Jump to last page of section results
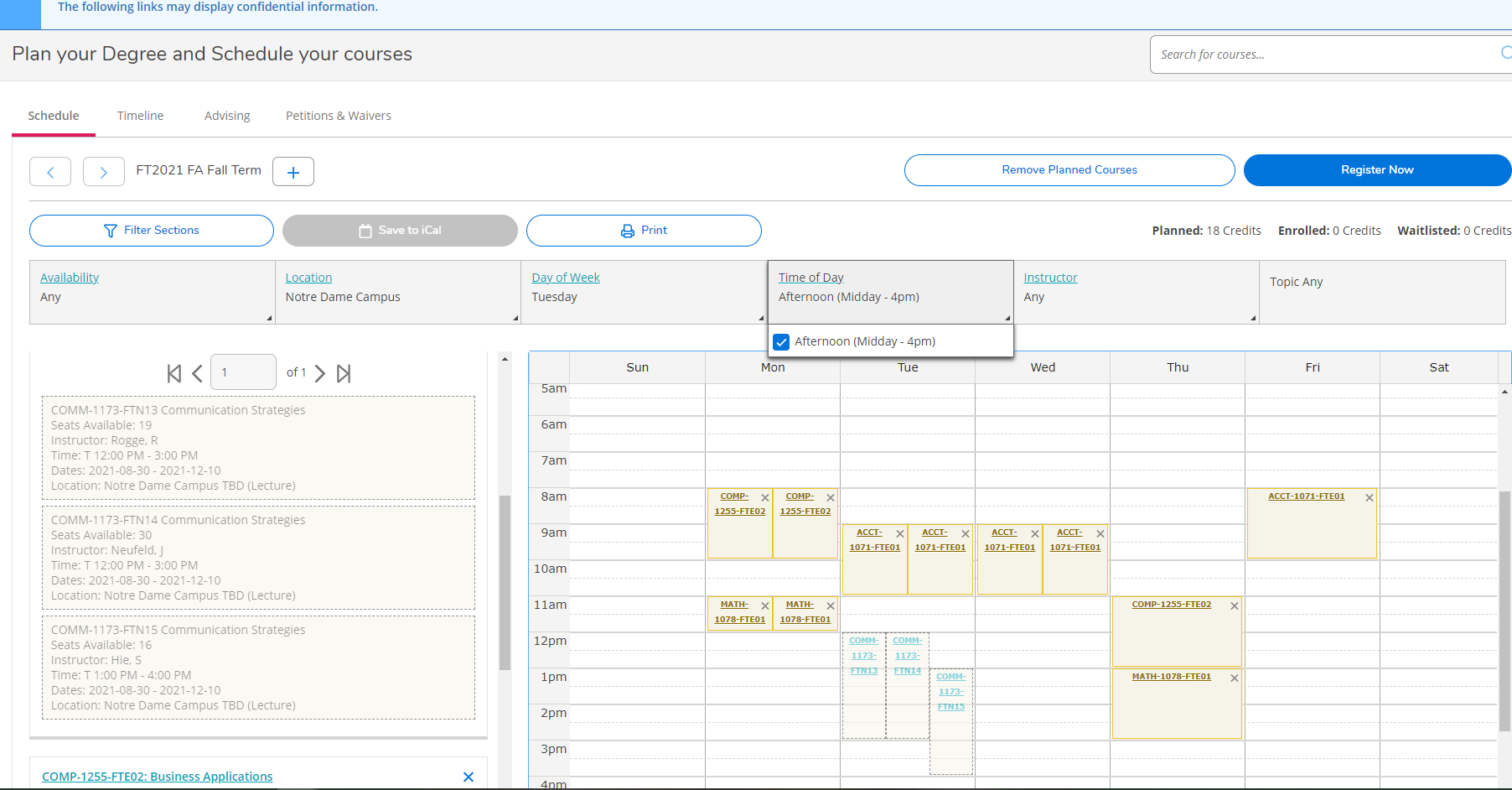This screenshot has height=790, width=1512. click(x=344, y=373)
